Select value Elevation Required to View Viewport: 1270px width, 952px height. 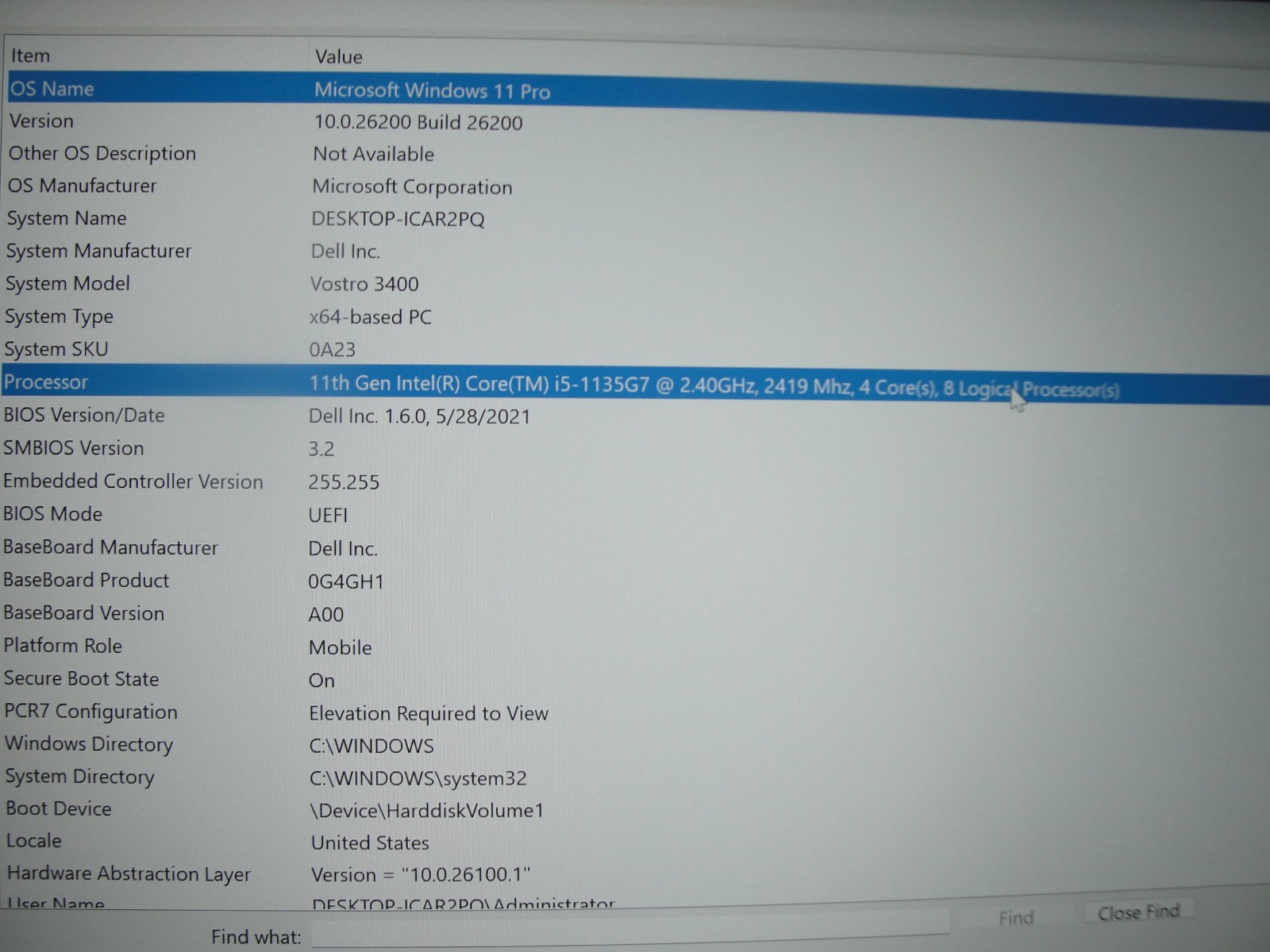429,713
